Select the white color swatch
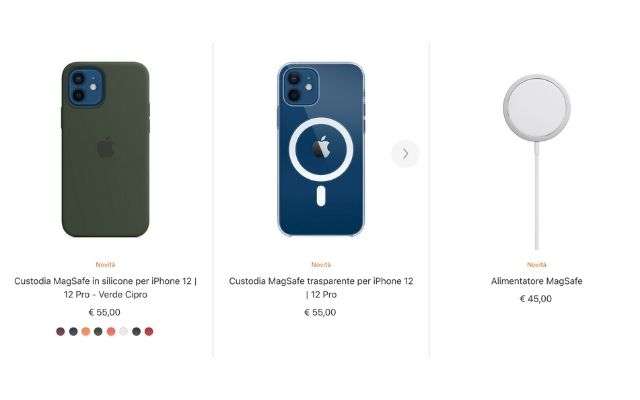The width and height of the screenshot is (640, 400). coord(124,331)
